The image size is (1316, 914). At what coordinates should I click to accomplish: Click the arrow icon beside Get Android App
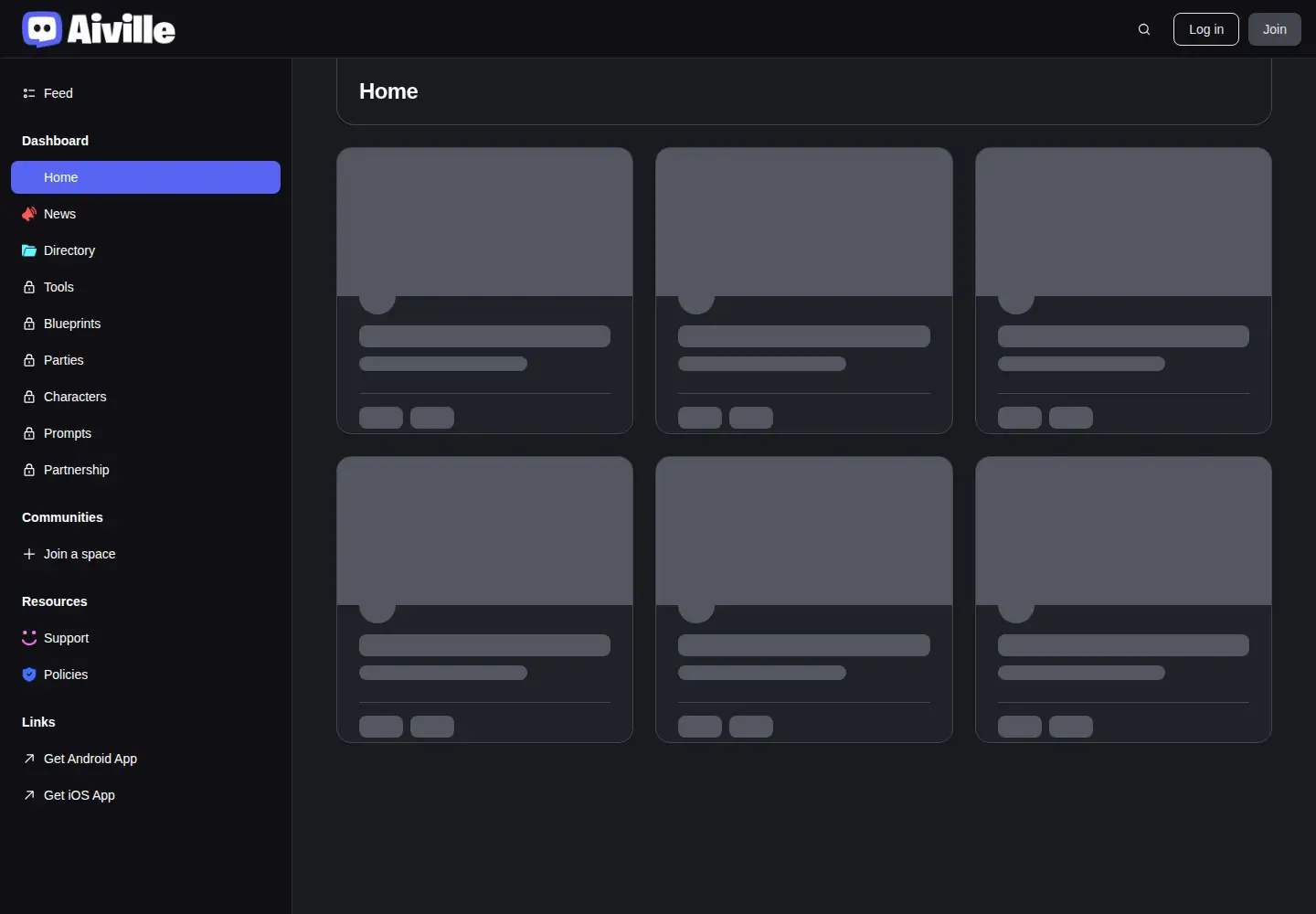coord(29,759)
